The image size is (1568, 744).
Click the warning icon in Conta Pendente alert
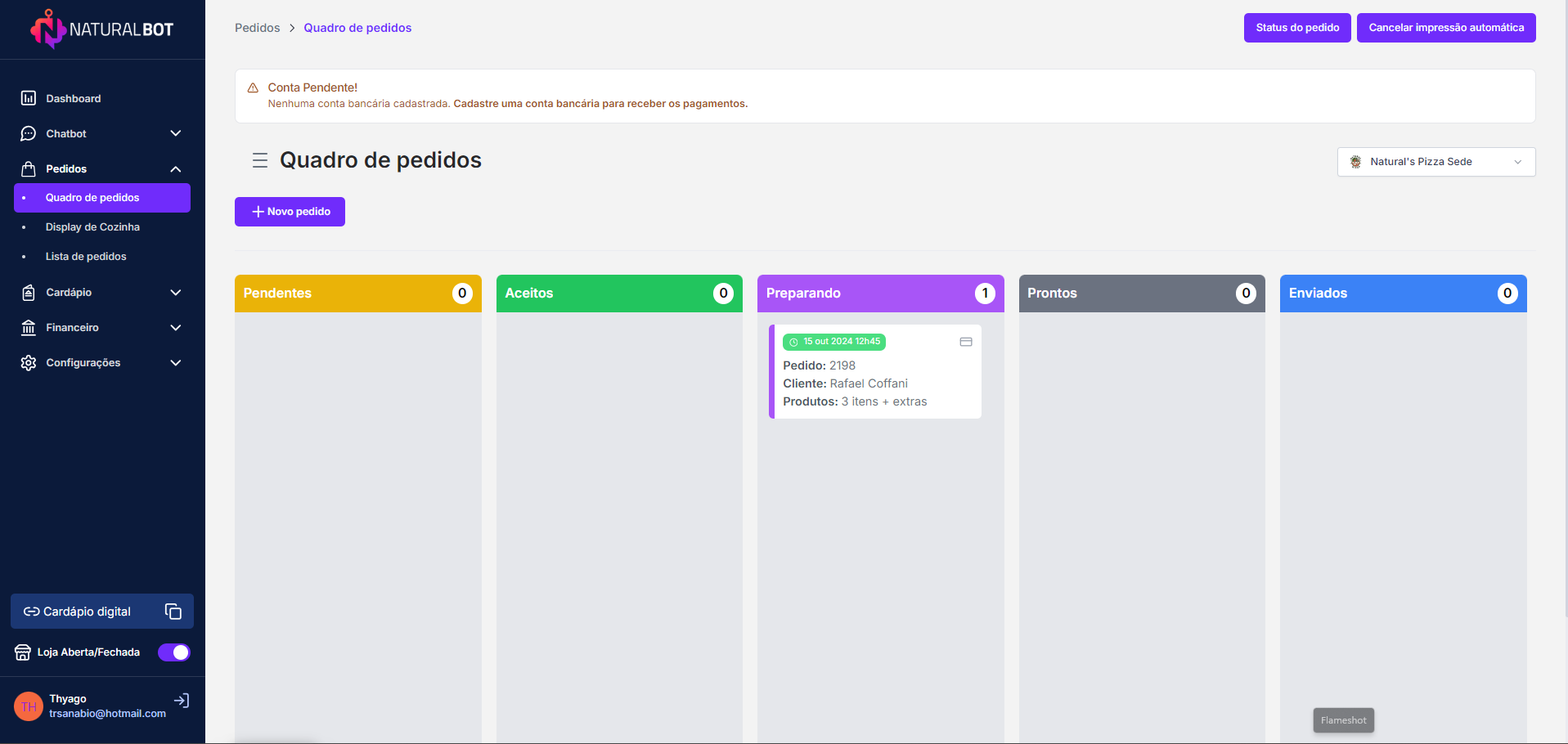[x=253, y=87]
